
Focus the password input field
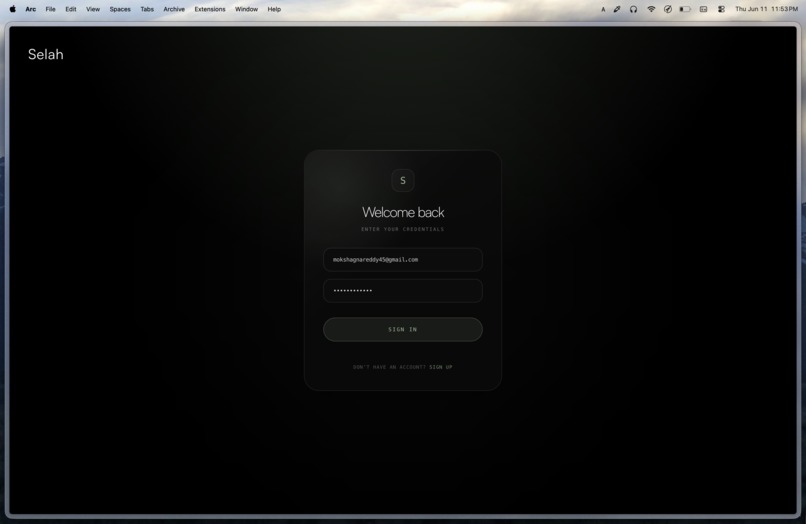coord(403,291)
